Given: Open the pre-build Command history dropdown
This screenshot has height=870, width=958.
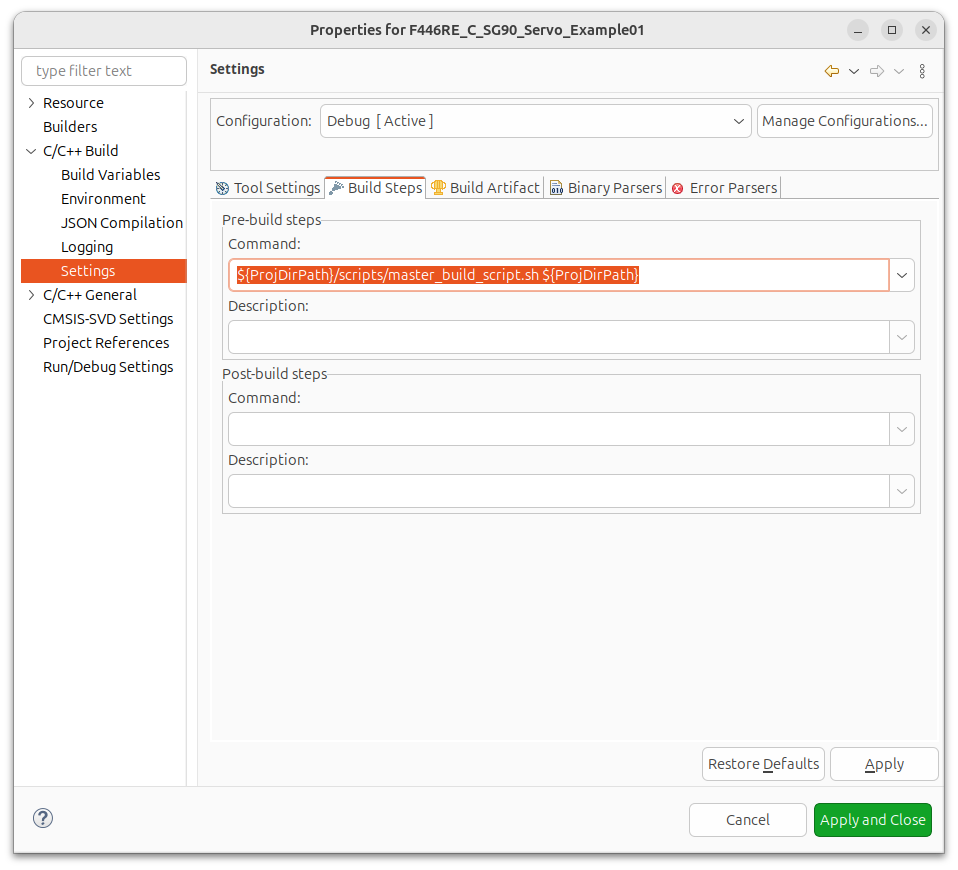Looking at the screenshot, I should tap(901, 275).
